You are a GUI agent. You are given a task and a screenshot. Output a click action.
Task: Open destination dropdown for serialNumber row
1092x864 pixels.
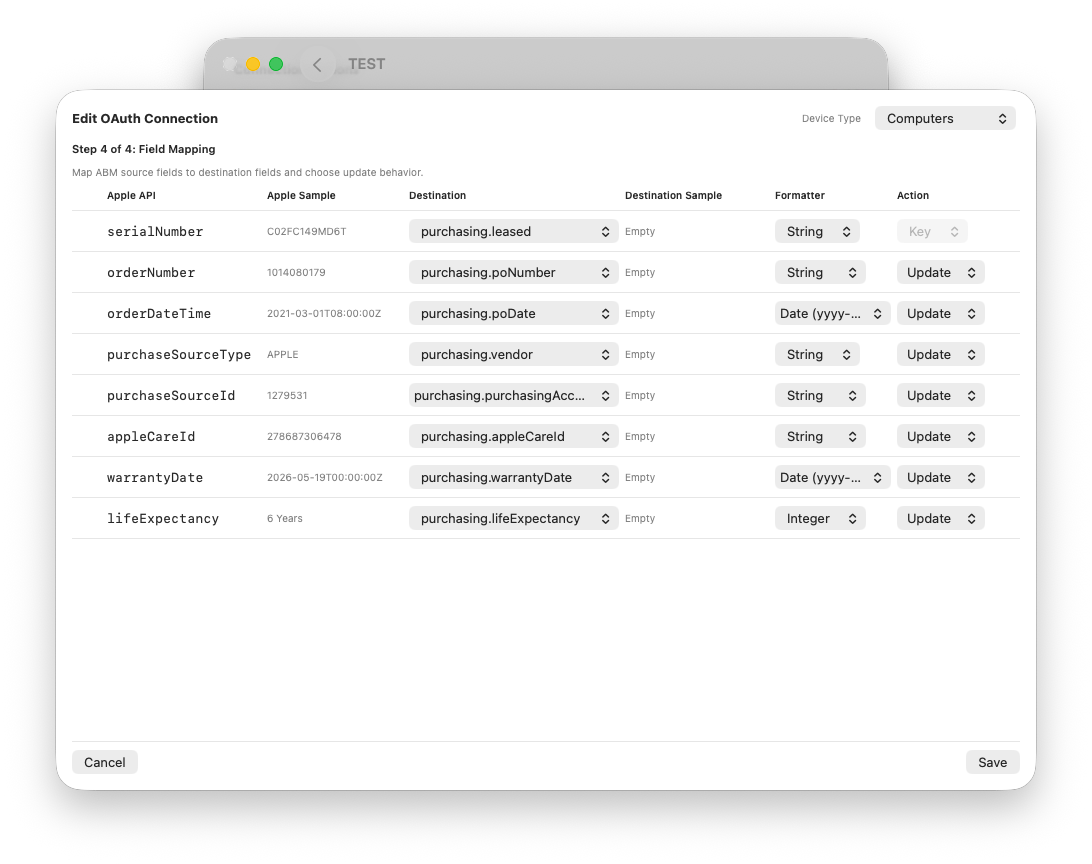coord(513,231)
